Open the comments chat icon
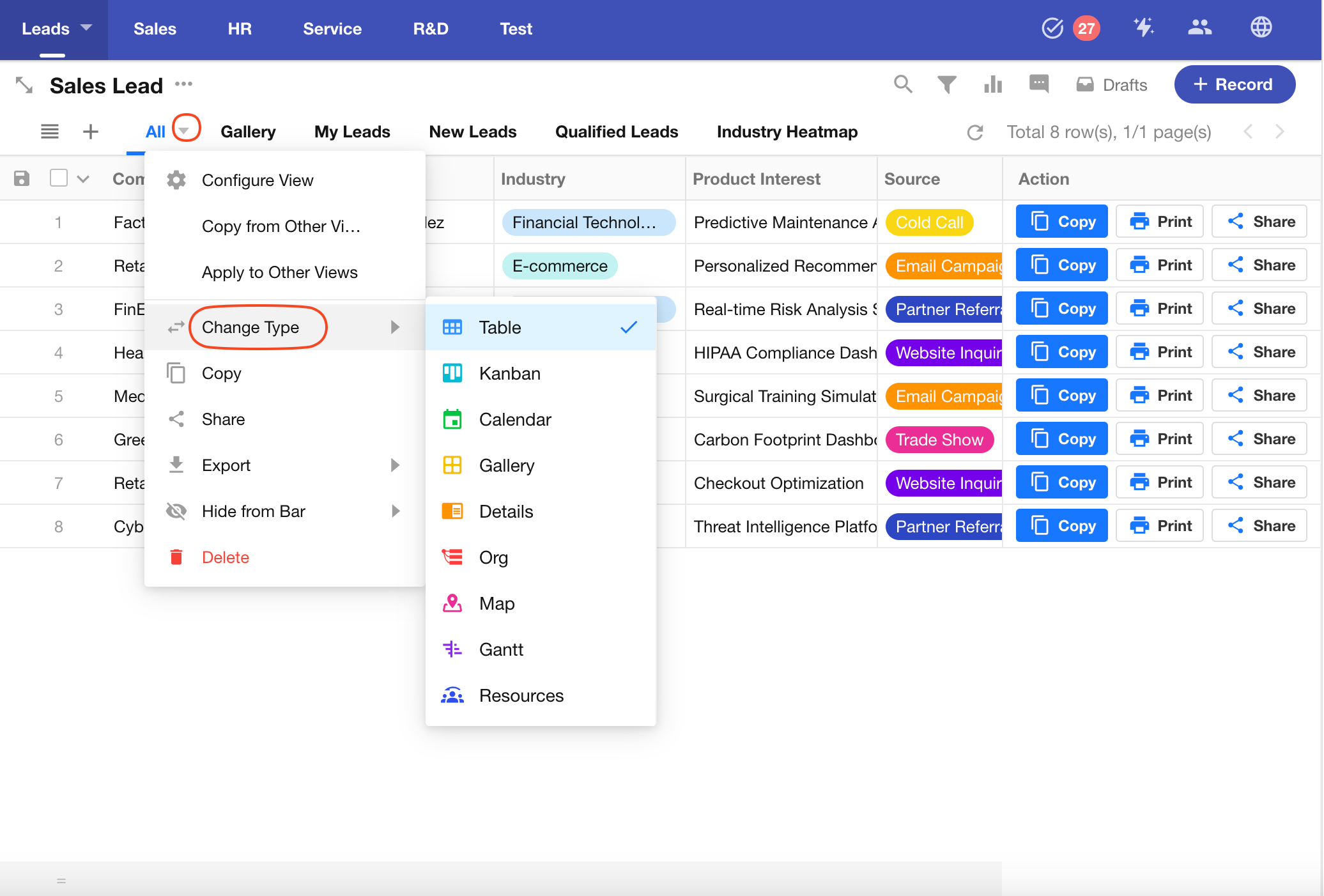This screenshot has width=1324, height=896. [1039, 84]
